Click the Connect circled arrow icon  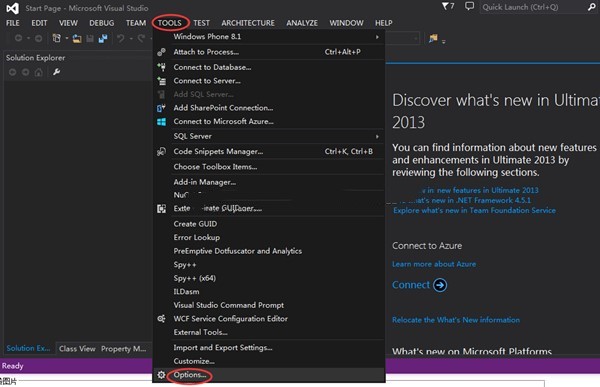point(440,285)
